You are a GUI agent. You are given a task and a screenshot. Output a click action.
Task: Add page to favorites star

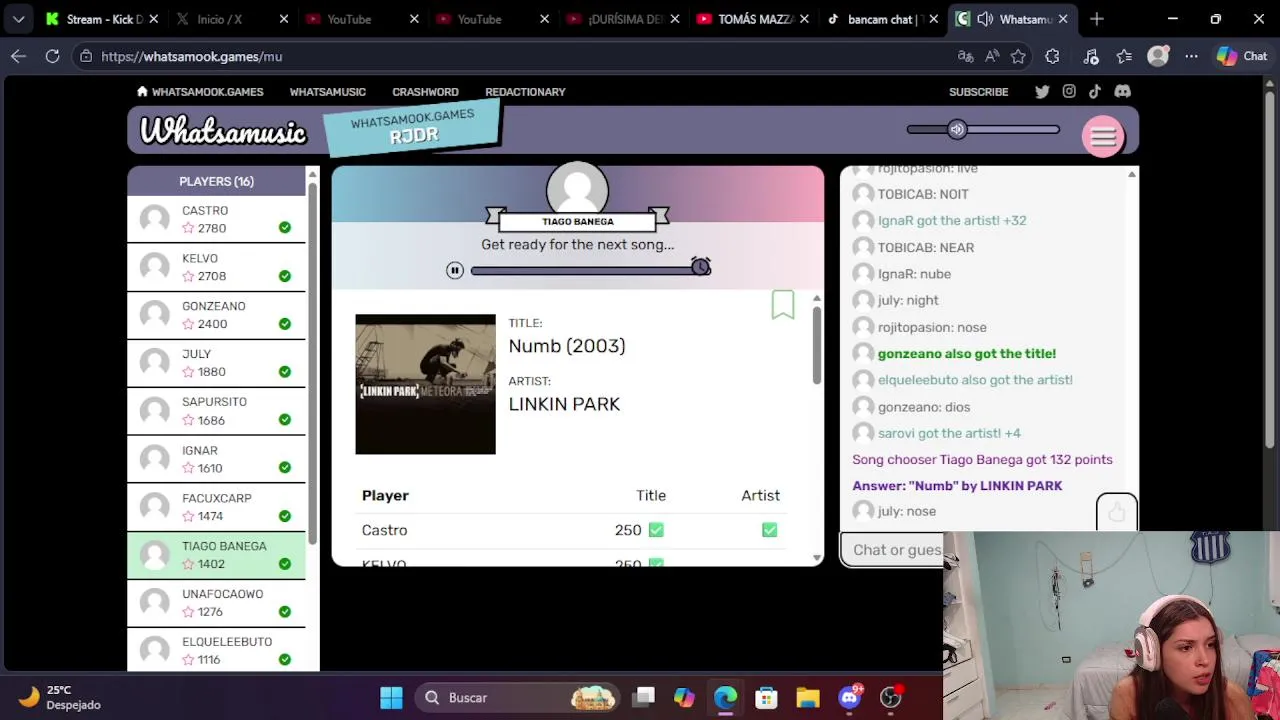pos(1018,56)
